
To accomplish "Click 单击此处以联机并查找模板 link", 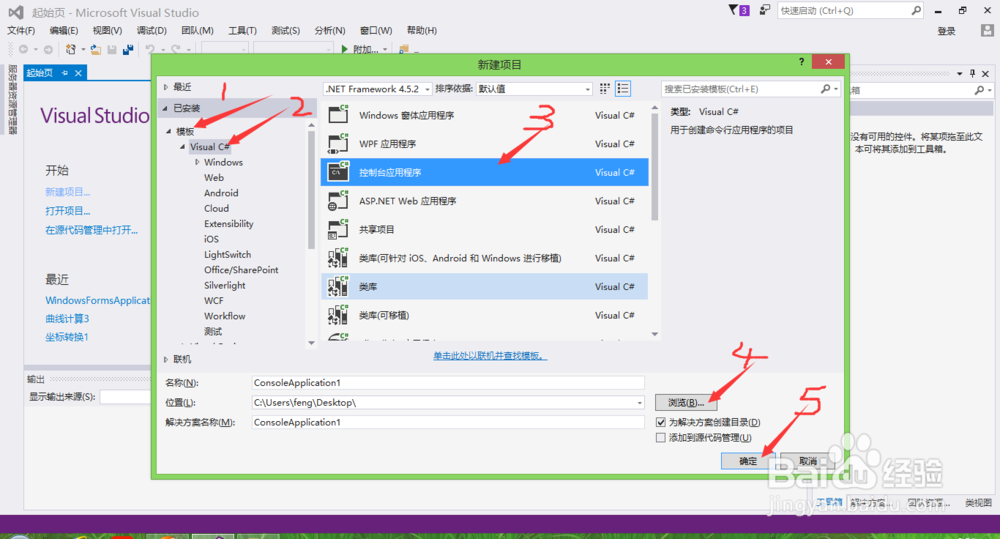I will pos(490,355).
